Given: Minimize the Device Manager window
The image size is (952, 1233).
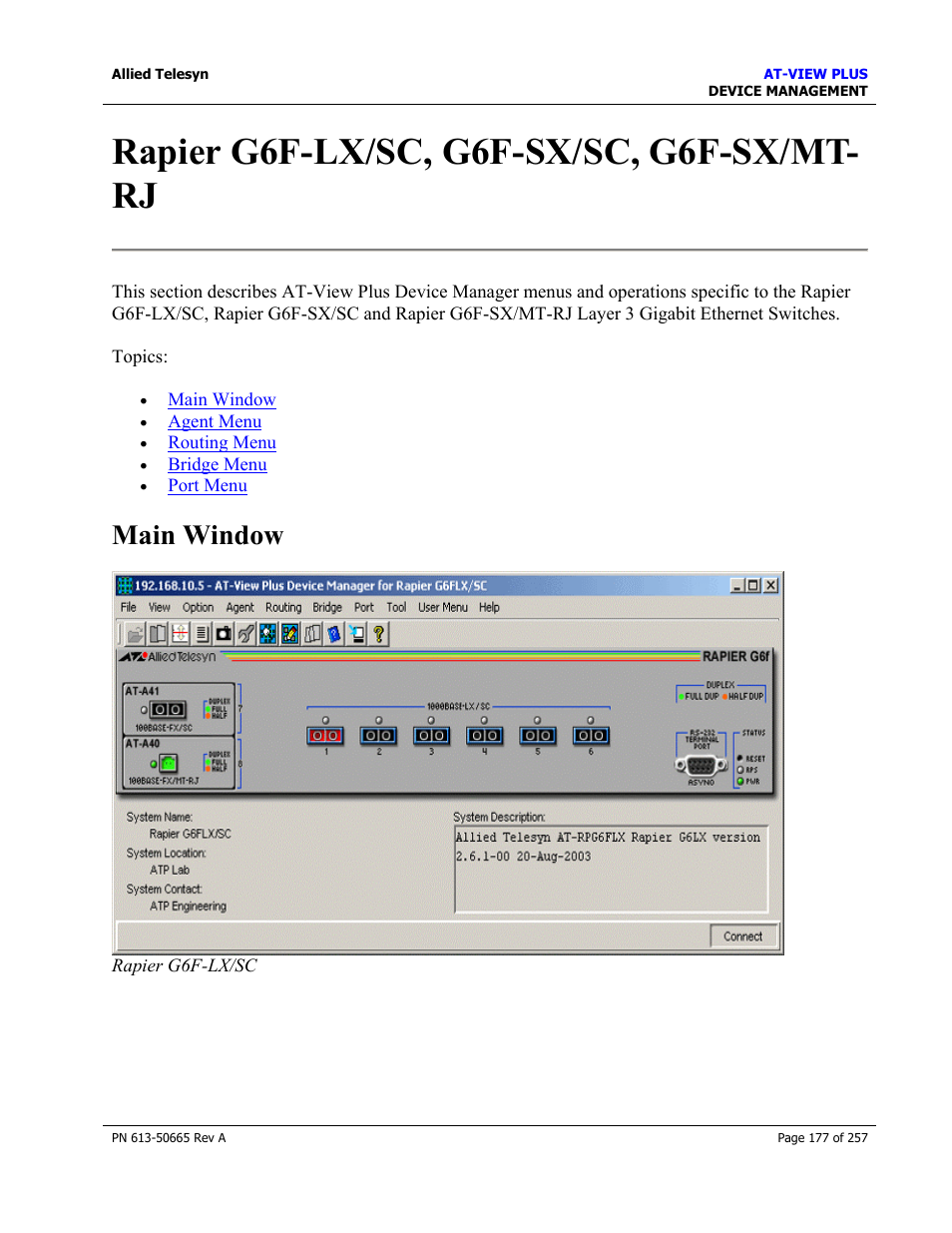Looking at the screenshot, I should [x=737, y=585].
